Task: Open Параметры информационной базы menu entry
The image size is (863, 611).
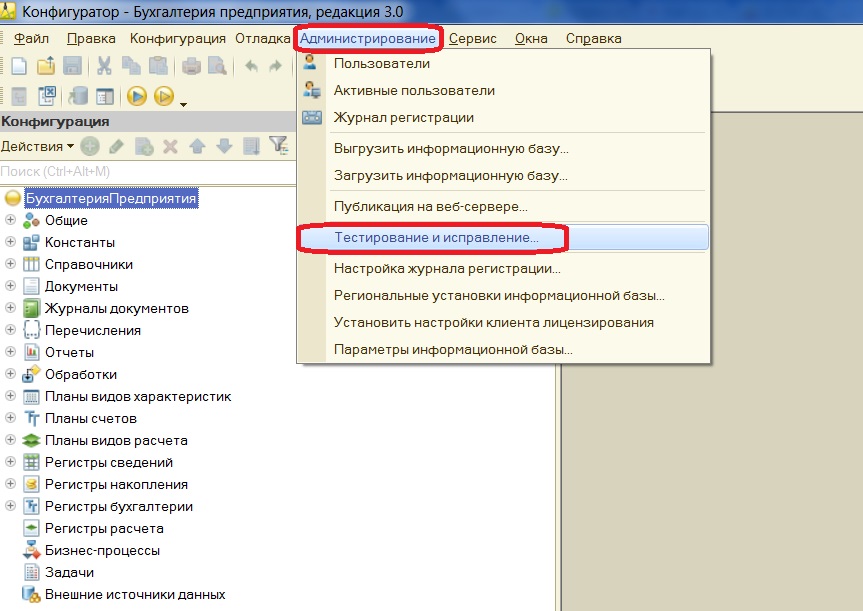Action: coord(502,350)
